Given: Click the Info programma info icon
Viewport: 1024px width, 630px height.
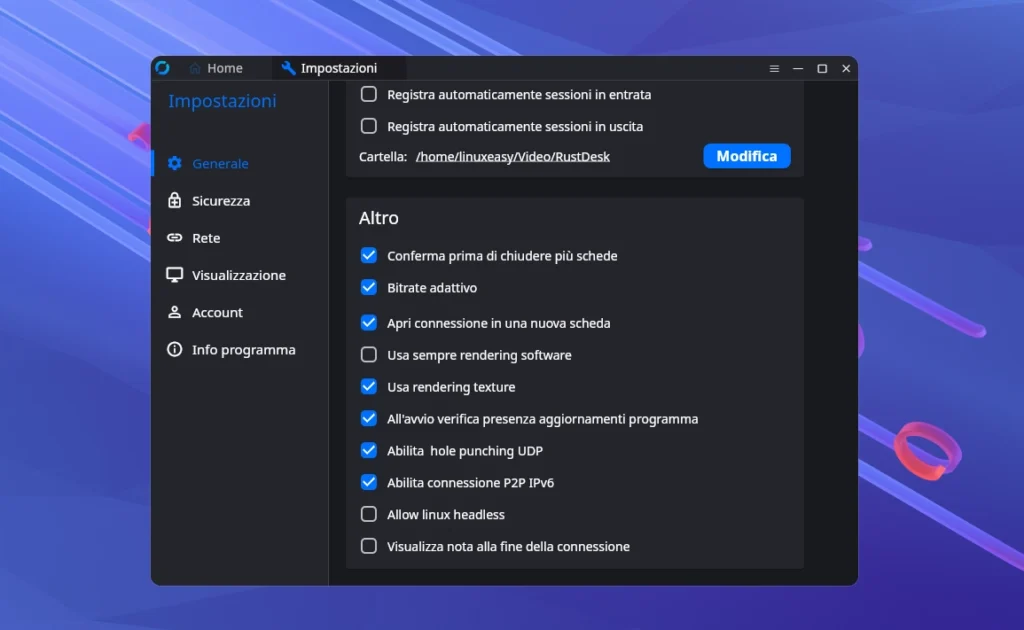Looking at the screenshot, I should pos(174,349).
